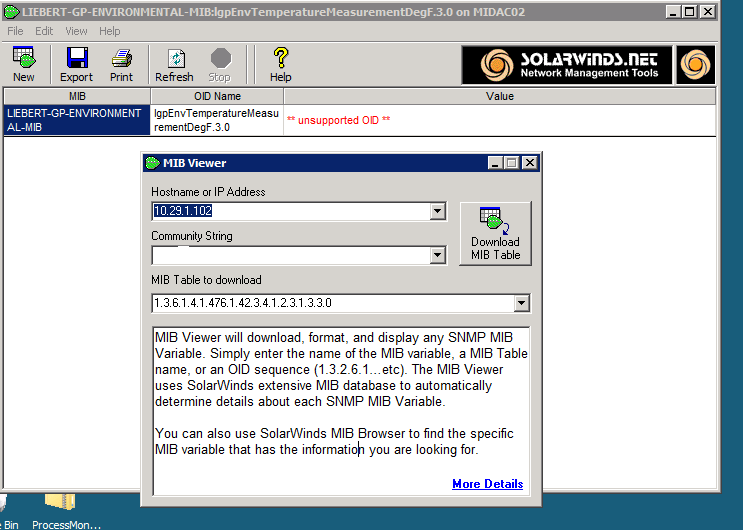Screen dimensions: 743x530
Task: Minimize the MIB Viewer dialog
Action: [495, 163]
